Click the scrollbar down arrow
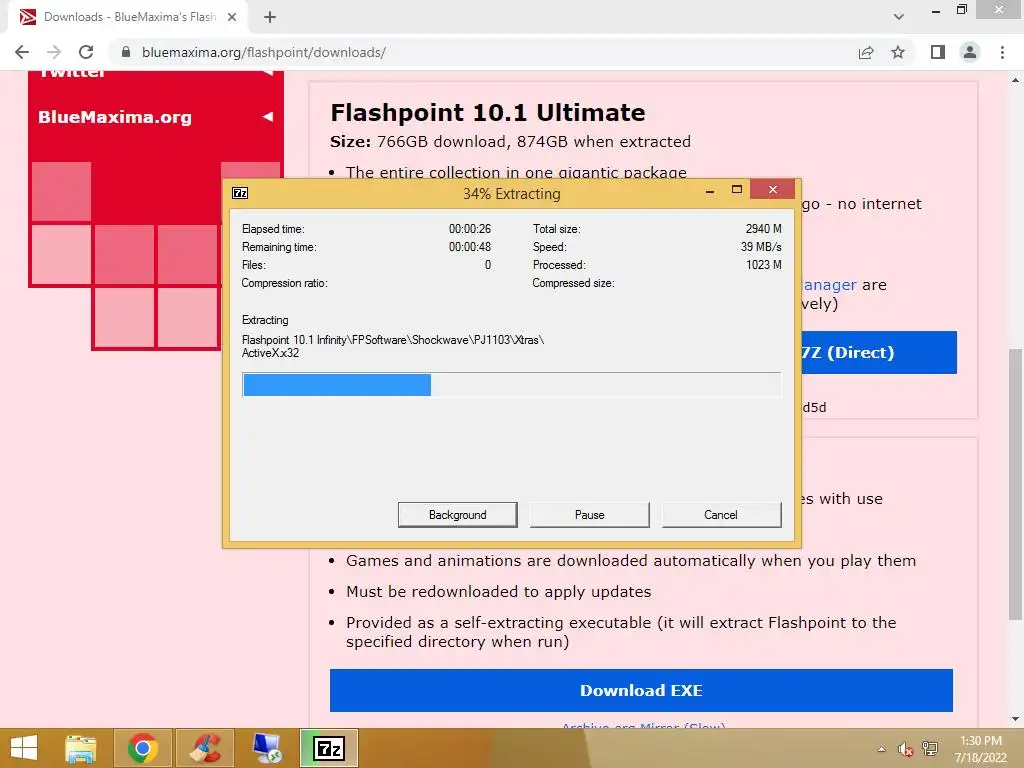The width and height of the screenshot is (1024, 768). (x=1016, y=719)
